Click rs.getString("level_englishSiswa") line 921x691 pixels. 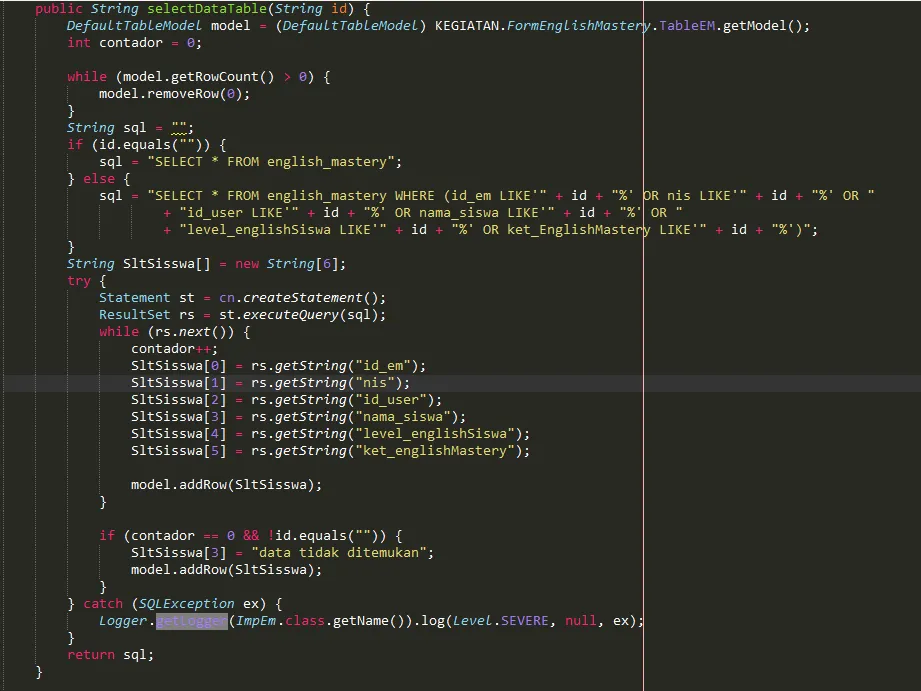pos(330,435)
